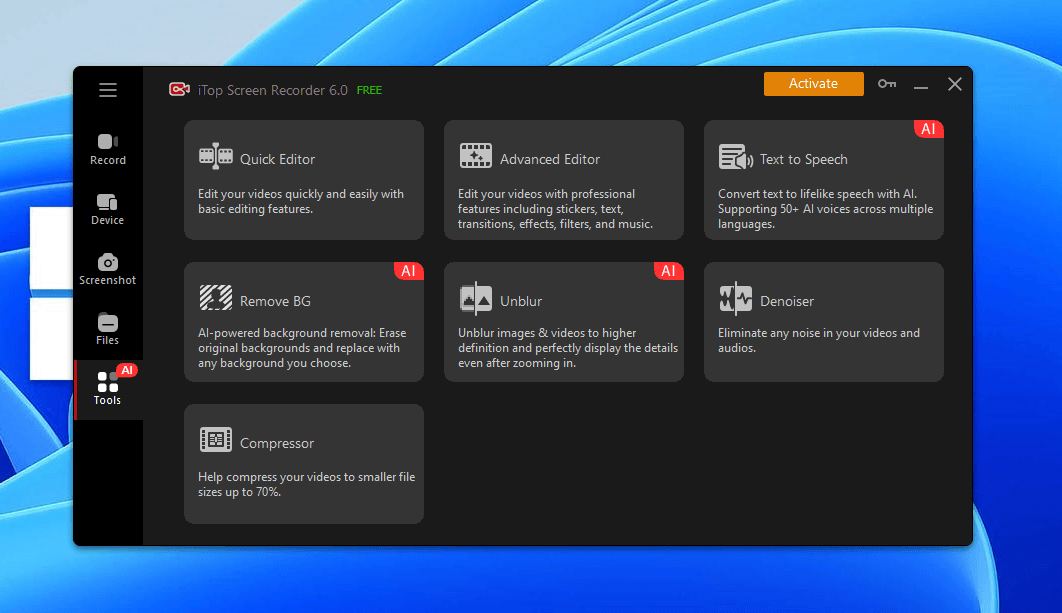
Task: Click the FREE edition label
Action: point(369,90)
